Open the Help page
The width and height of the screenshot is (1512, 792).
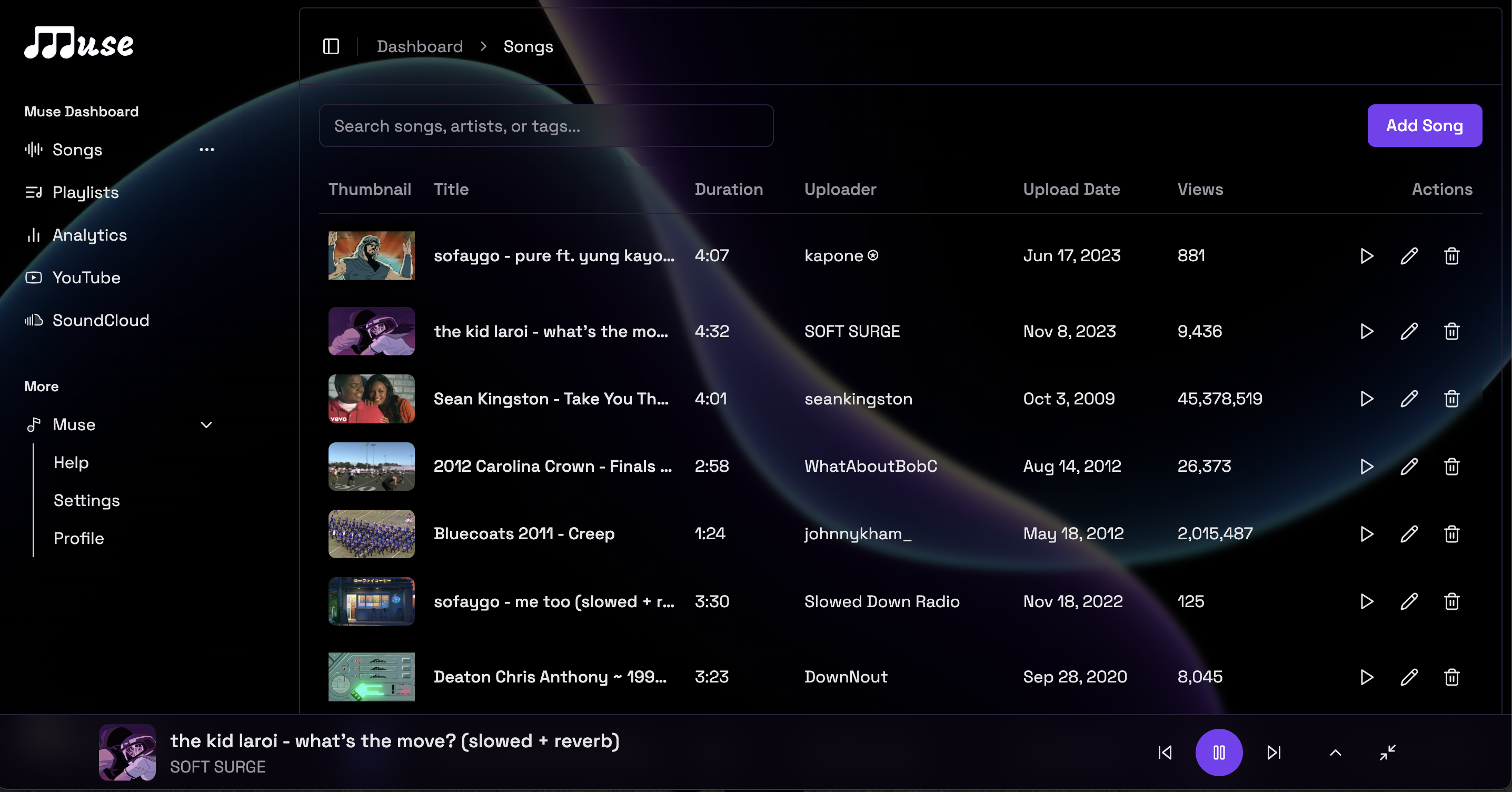point(71,463)
